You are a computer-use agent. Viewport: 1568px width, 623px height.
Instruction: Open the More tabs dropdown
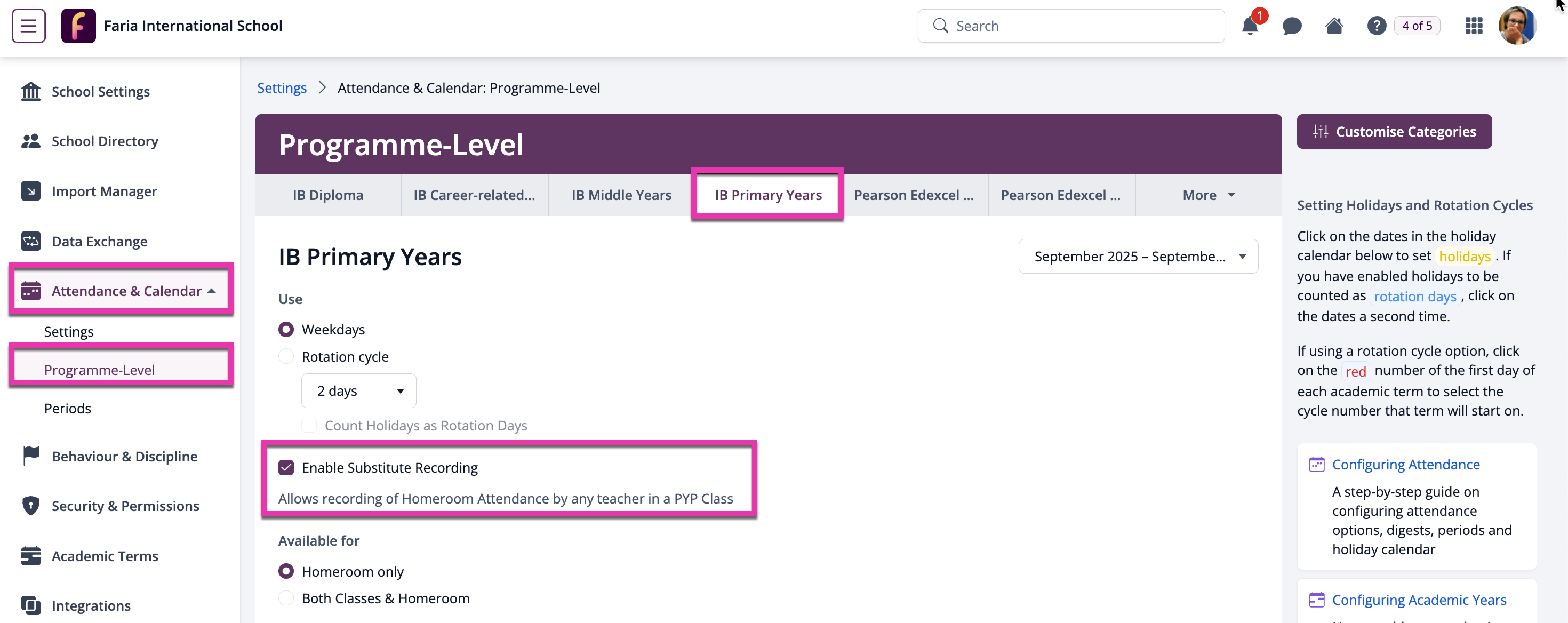(1208, 195)
